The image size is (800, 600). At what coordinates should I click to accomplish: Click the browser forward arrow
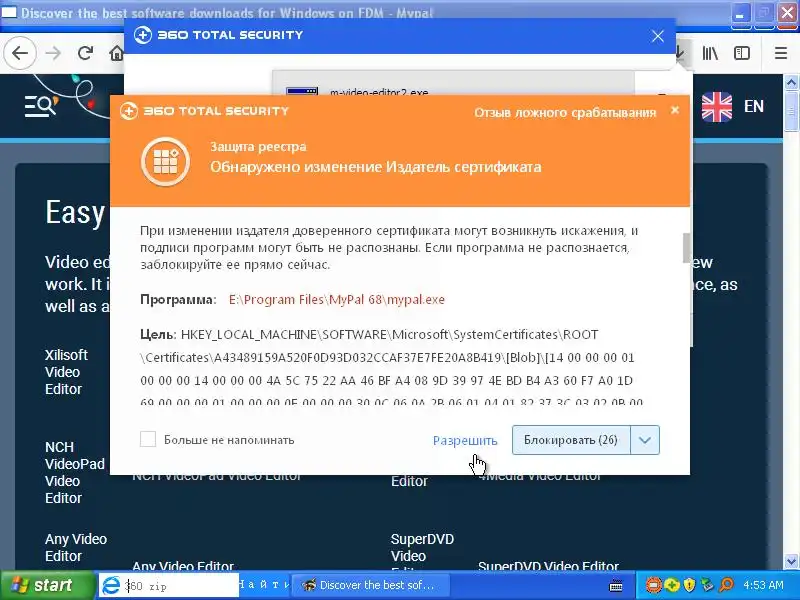click(x=53, y=53)
